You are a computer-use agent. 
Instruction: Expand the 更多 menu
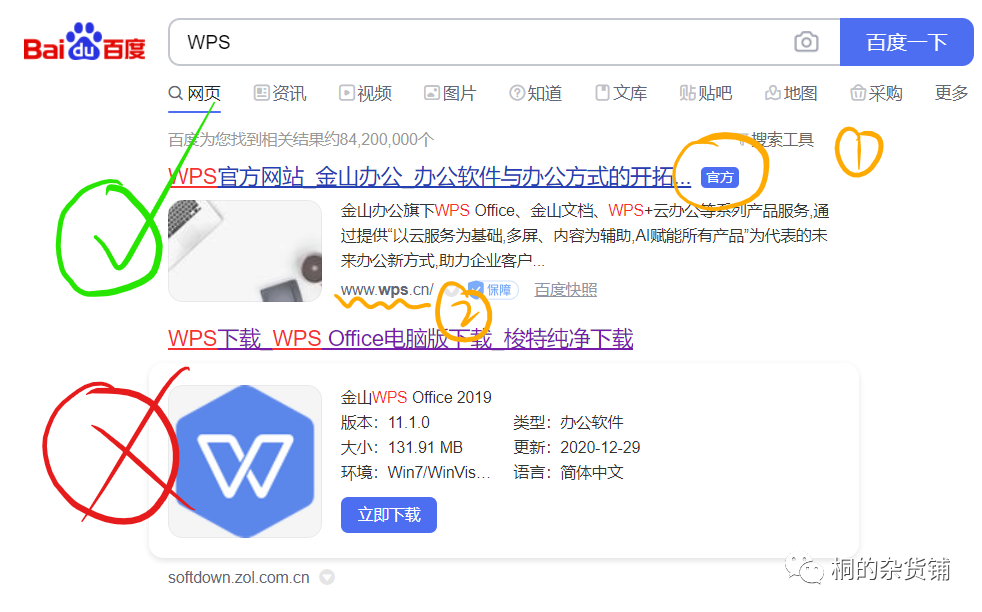(951, 93)
